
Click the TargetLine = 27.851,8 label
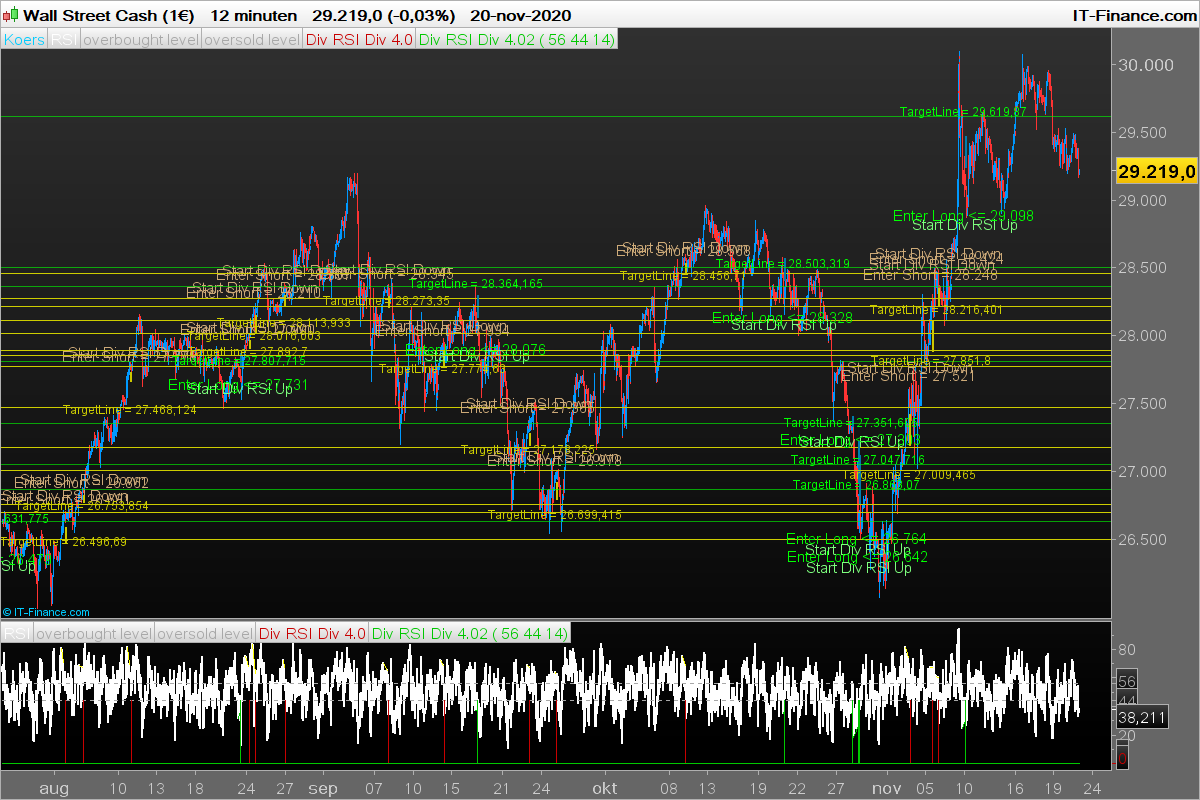(x=931, y=361)
